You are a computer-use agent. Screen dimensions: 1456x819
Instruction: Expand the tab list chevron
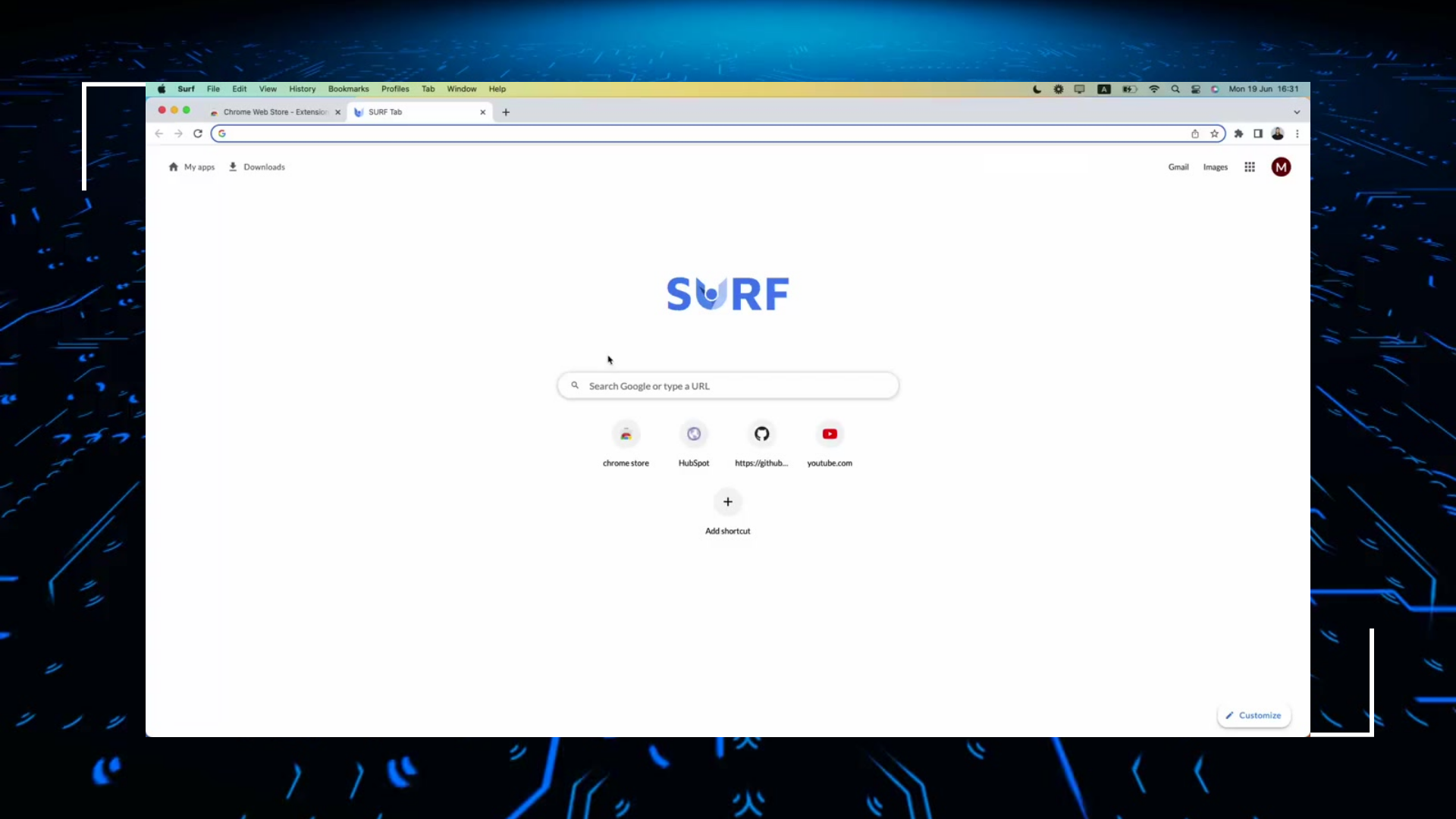pos(1298,111)
